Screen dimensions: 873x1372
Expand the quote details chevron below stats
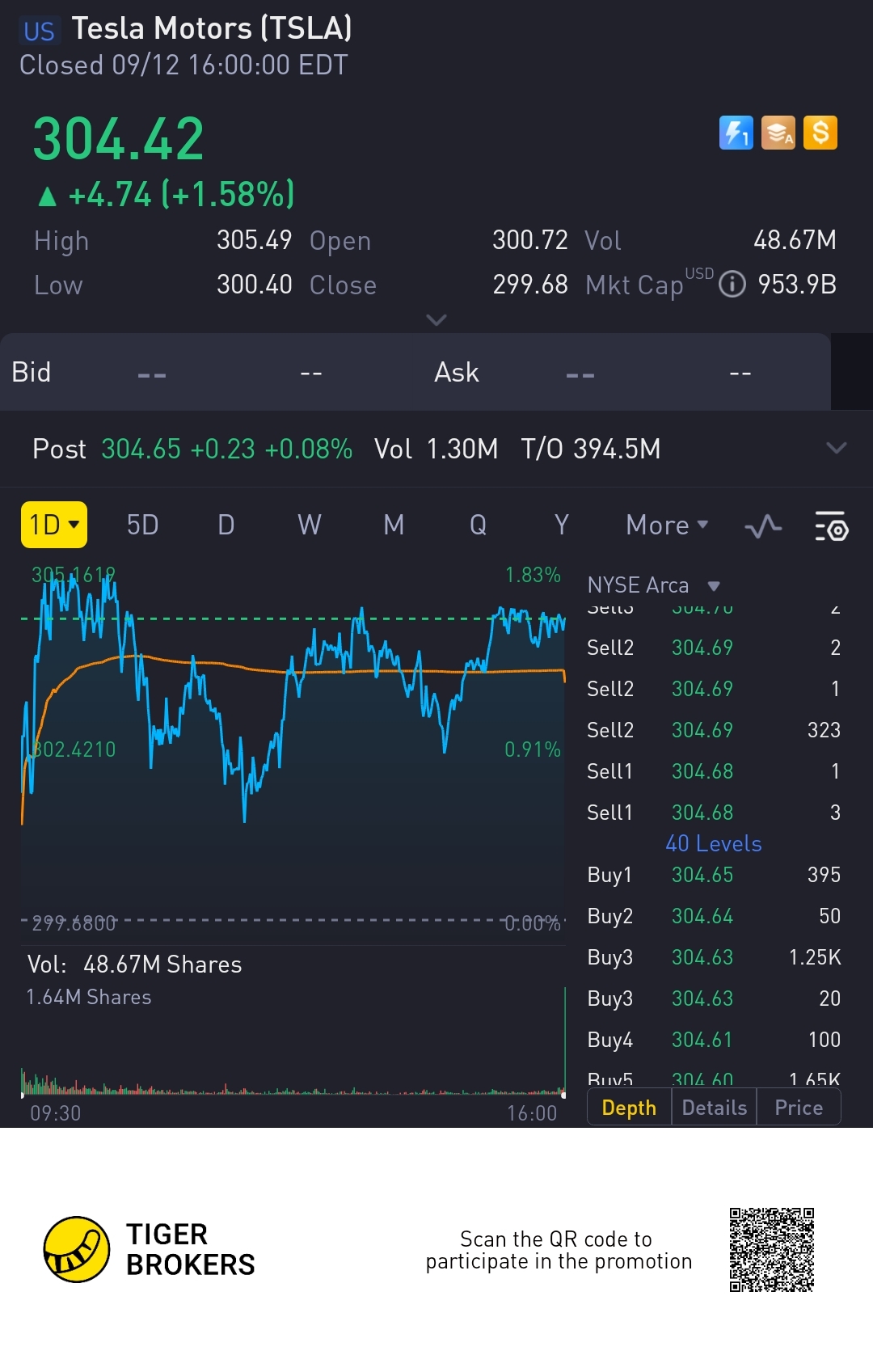pos(436,320)
